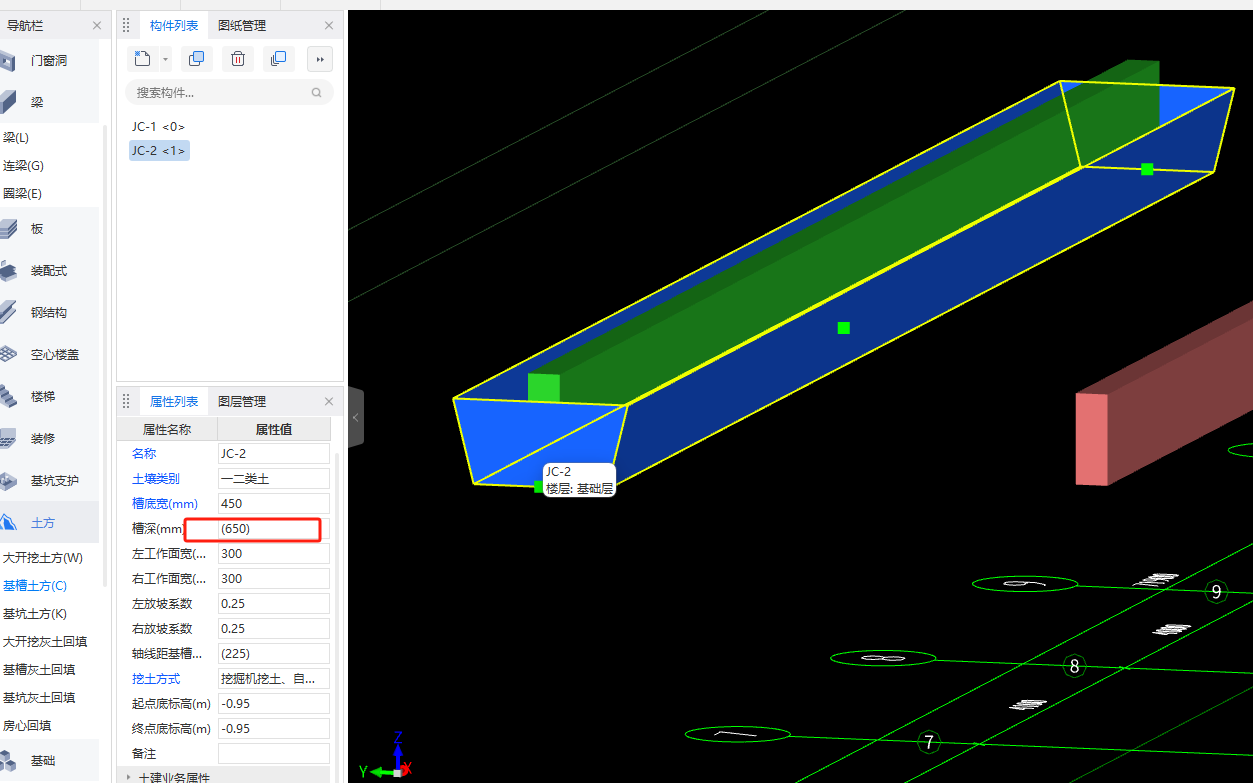Image resolution: width=1253 pixels, height=783 pixels.
Task: Edit 起点底标高 value -0.95
Action: pyautogui.click(x=274, y=704)
